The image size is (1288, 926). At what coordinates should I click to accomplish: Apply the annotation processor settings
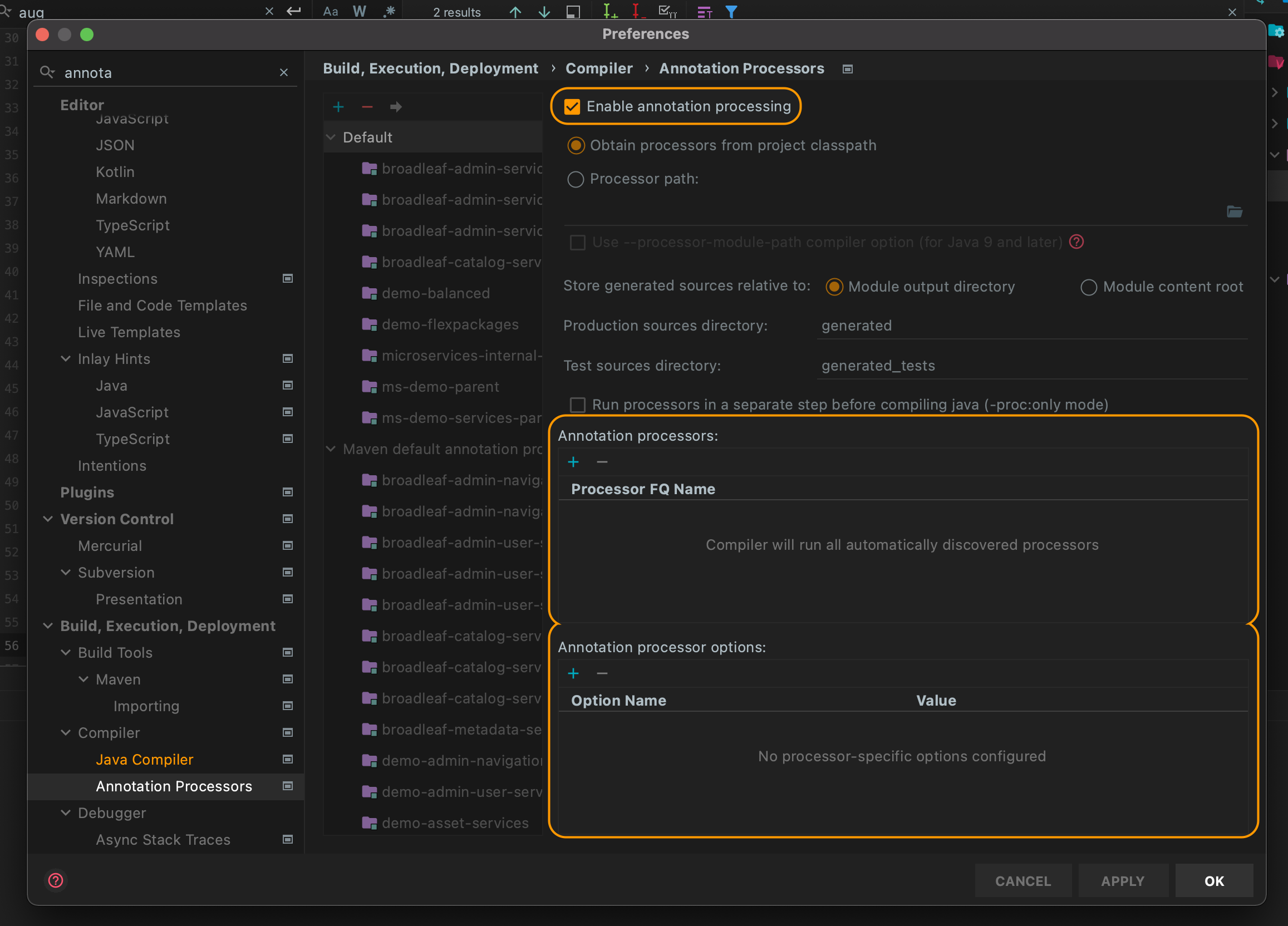[1123, 880]
